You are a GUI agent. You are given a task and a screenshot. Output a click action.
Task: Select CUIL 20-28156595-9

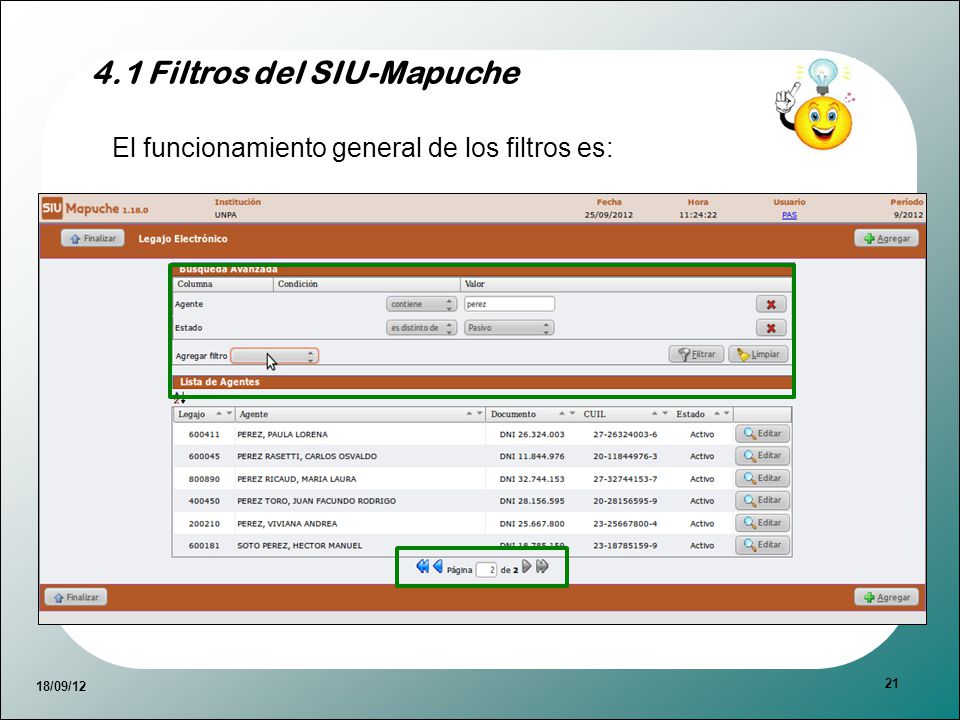[625, 501]
